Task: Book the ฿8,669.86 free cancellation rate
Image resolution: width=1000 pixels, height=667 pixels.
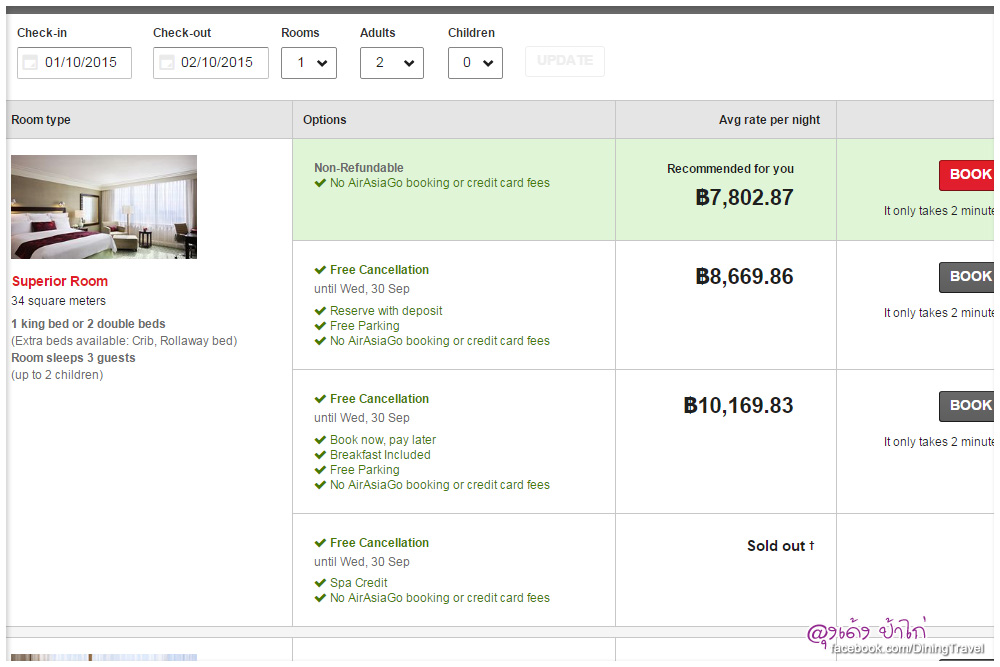Action: click(x=967, y=277)
